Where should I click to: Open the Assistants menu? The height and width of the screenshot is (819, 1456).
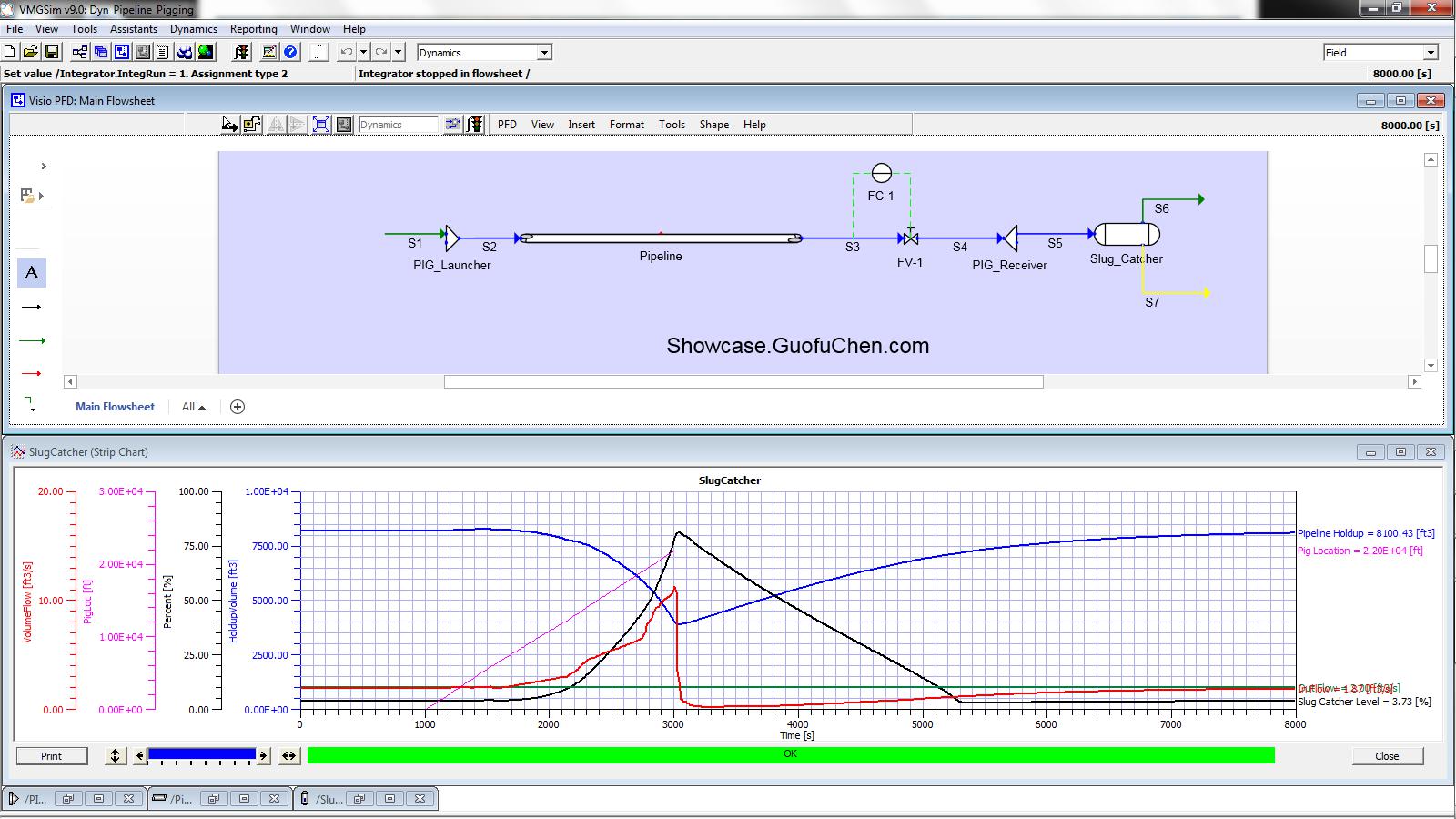pyautogui.click(x=133, y=28)
